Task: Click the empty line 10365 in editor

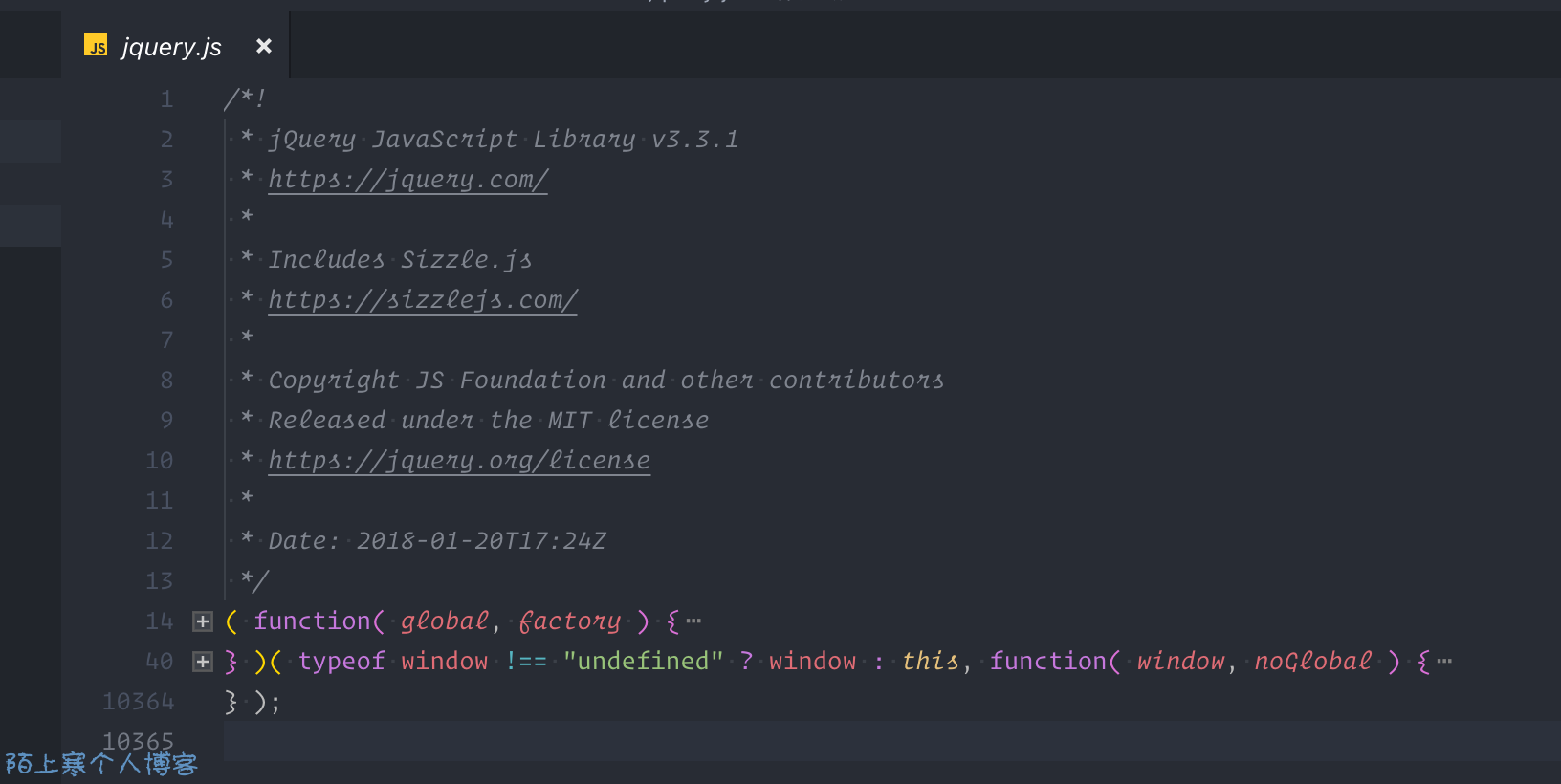Action: pos(891,742)
